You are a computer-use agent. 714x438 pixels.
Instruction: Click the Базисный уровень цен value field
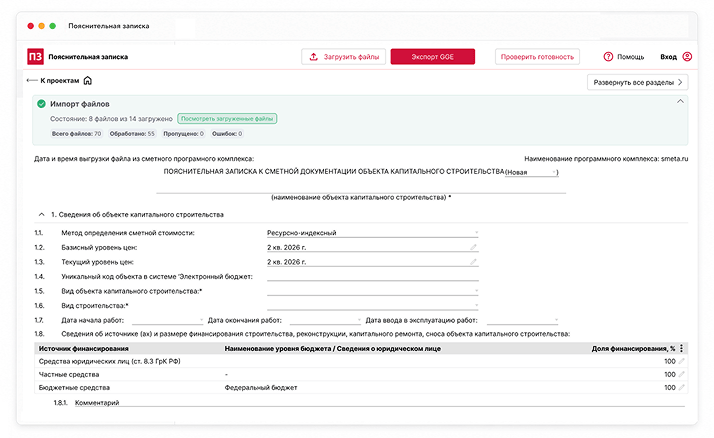[x=372, y=247]
